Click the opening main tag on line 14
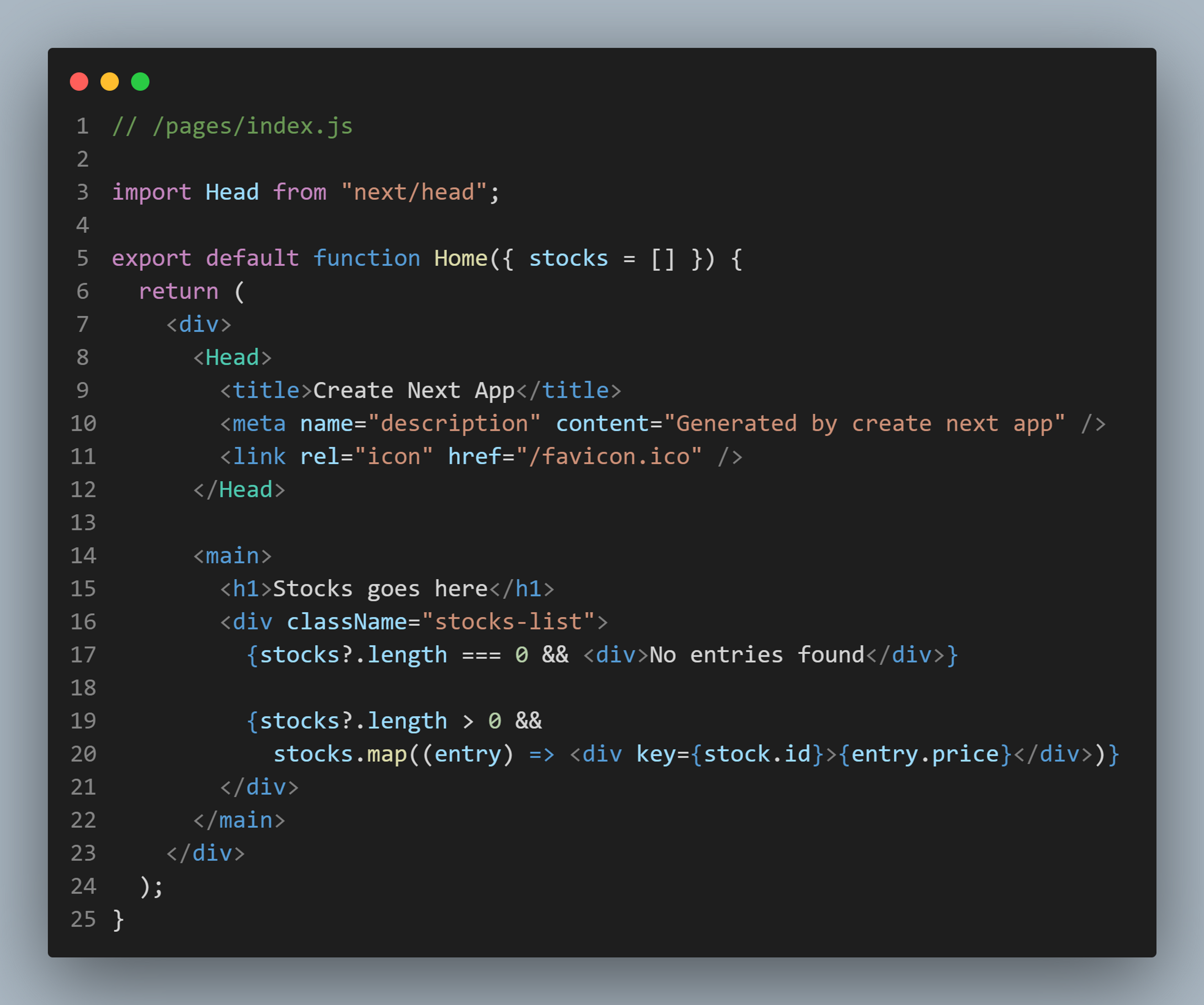The height and width of the screenshot is (1005, 1204). click(232, 555)
